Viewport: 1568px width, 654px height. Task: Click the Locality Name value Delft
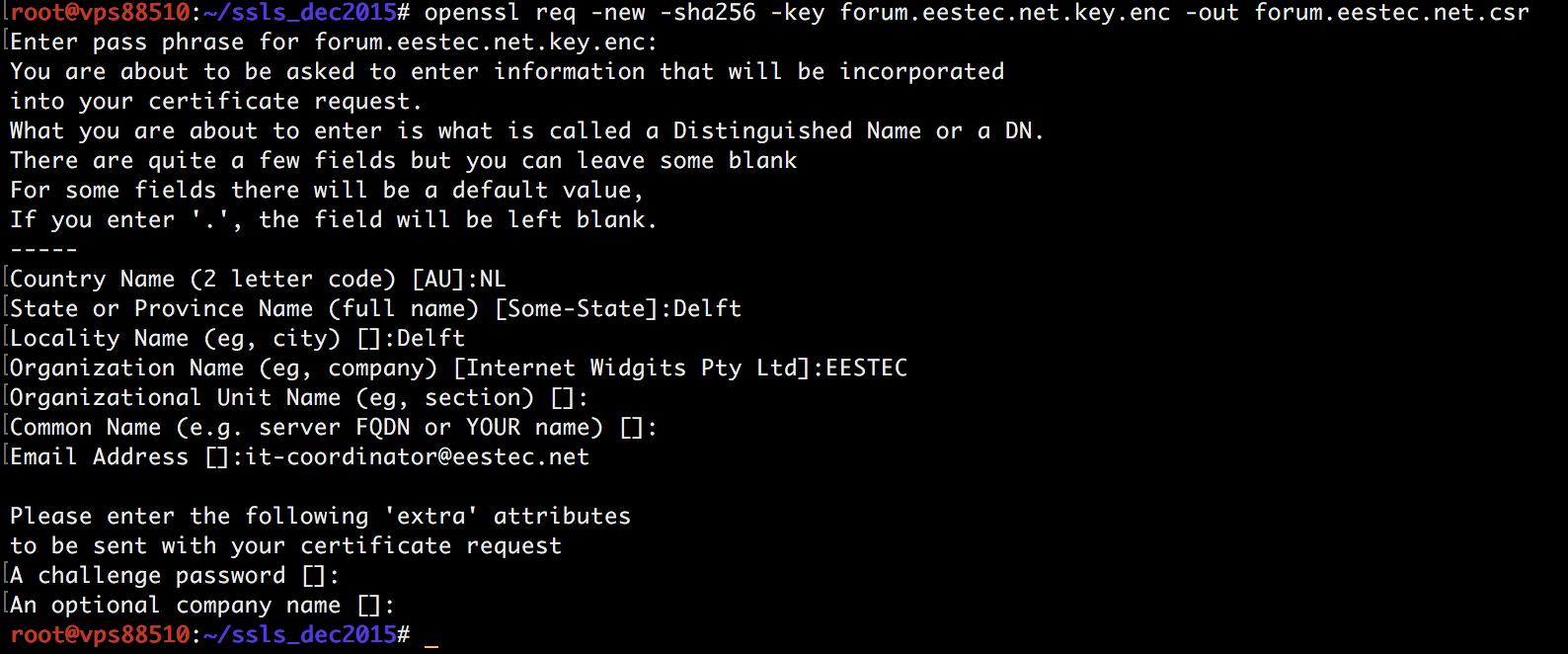click(431, 339)
